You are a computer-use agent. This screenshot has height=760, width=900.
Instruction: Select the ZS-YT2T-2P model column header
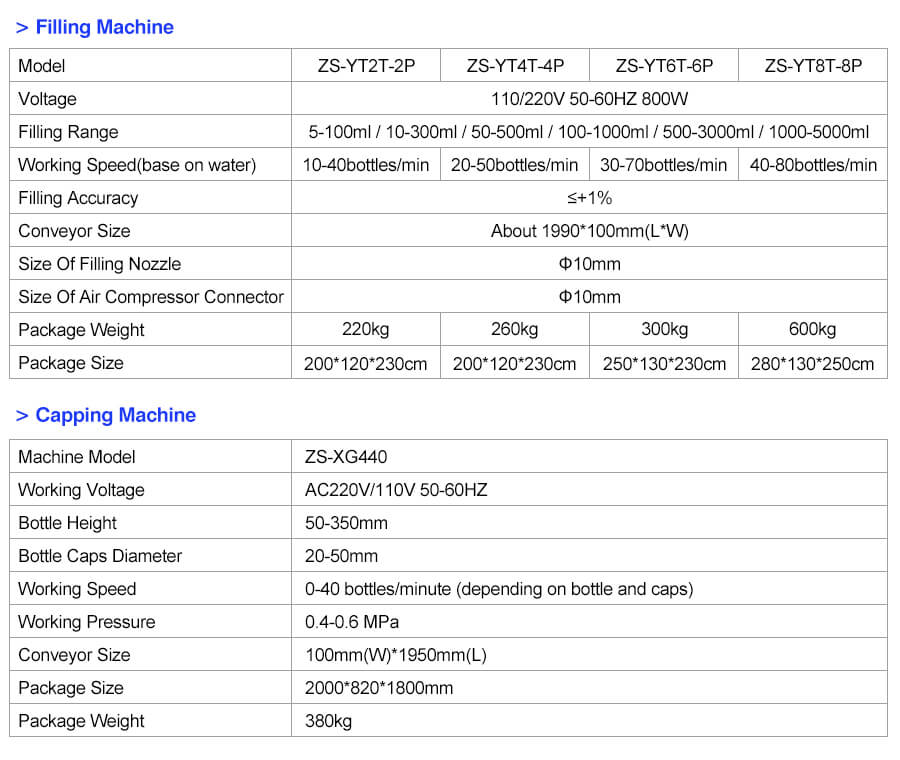click(365, 66)
